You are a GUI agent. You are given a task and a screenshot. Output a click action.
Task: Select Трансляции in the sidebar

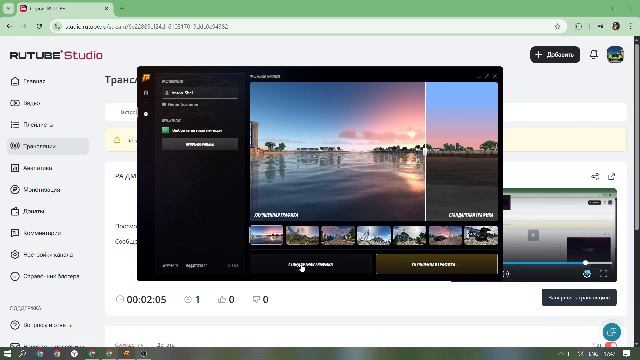pyautogui.click(x=48, y=146)
